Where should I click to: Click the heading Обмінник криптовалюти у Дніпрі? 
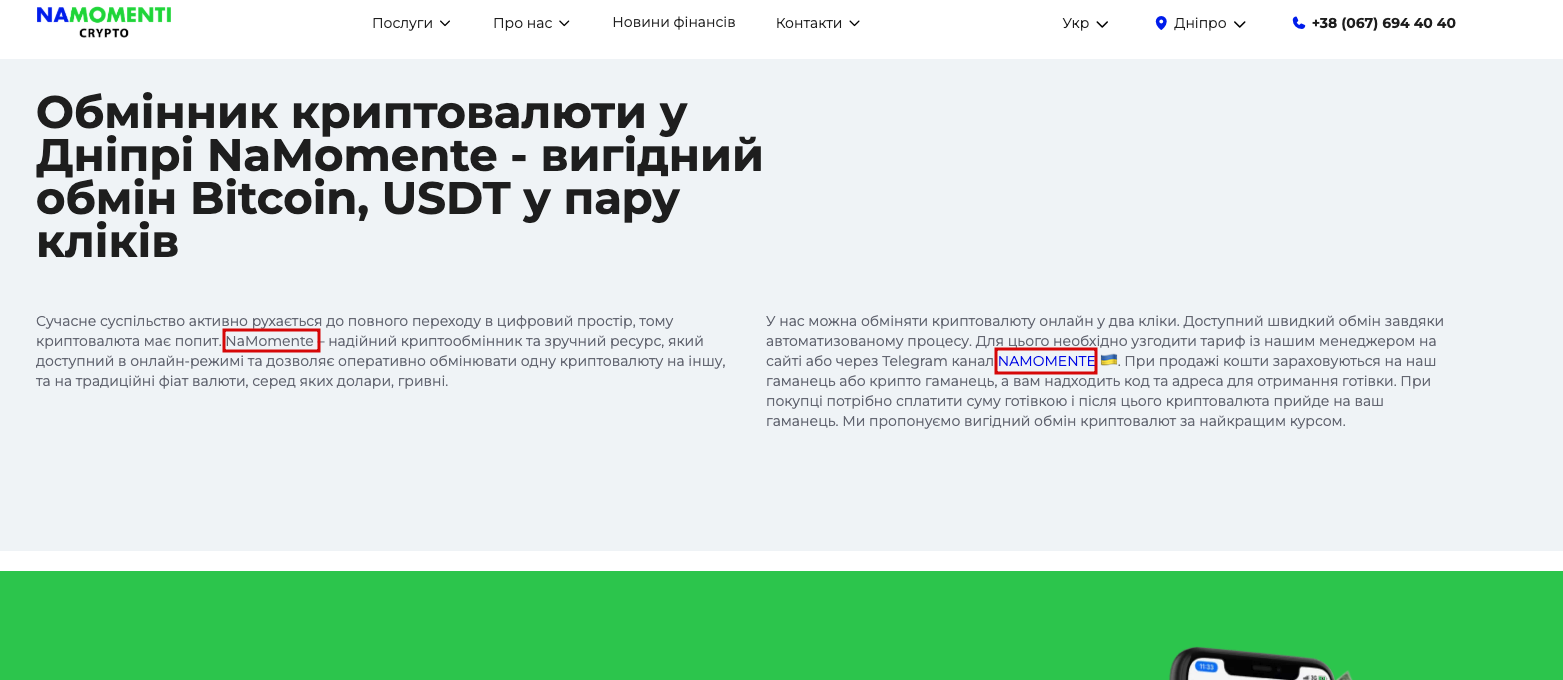click(399, 178)
